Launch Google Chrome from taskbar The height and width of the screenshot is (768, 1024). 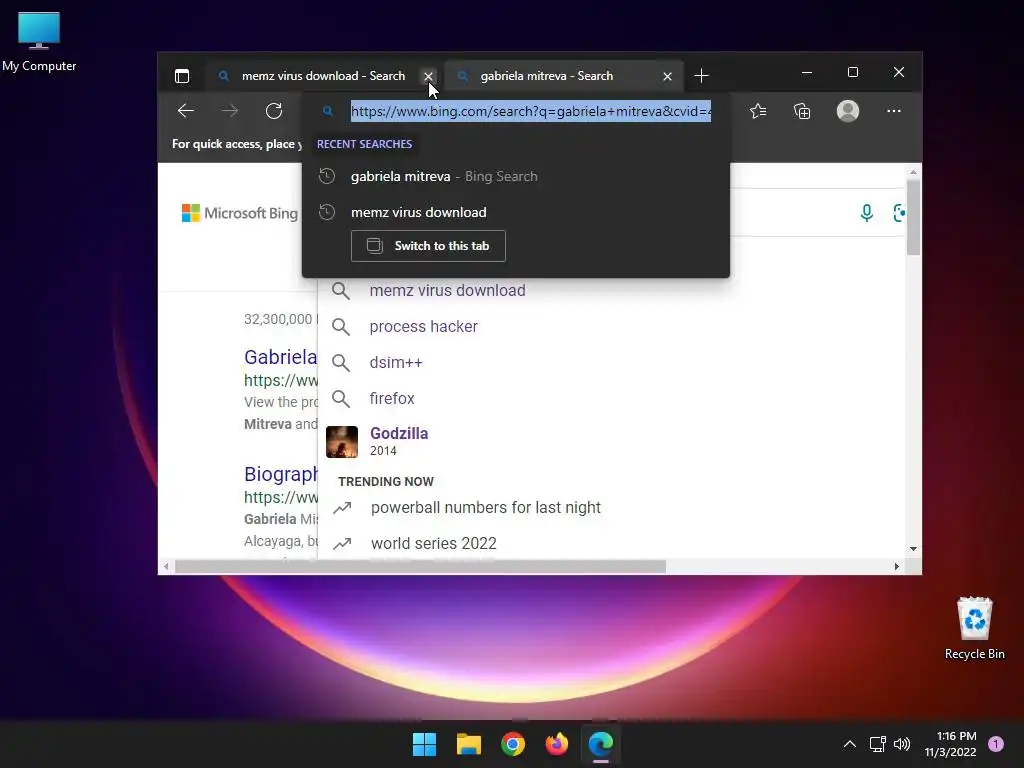(x=513, y=744)
